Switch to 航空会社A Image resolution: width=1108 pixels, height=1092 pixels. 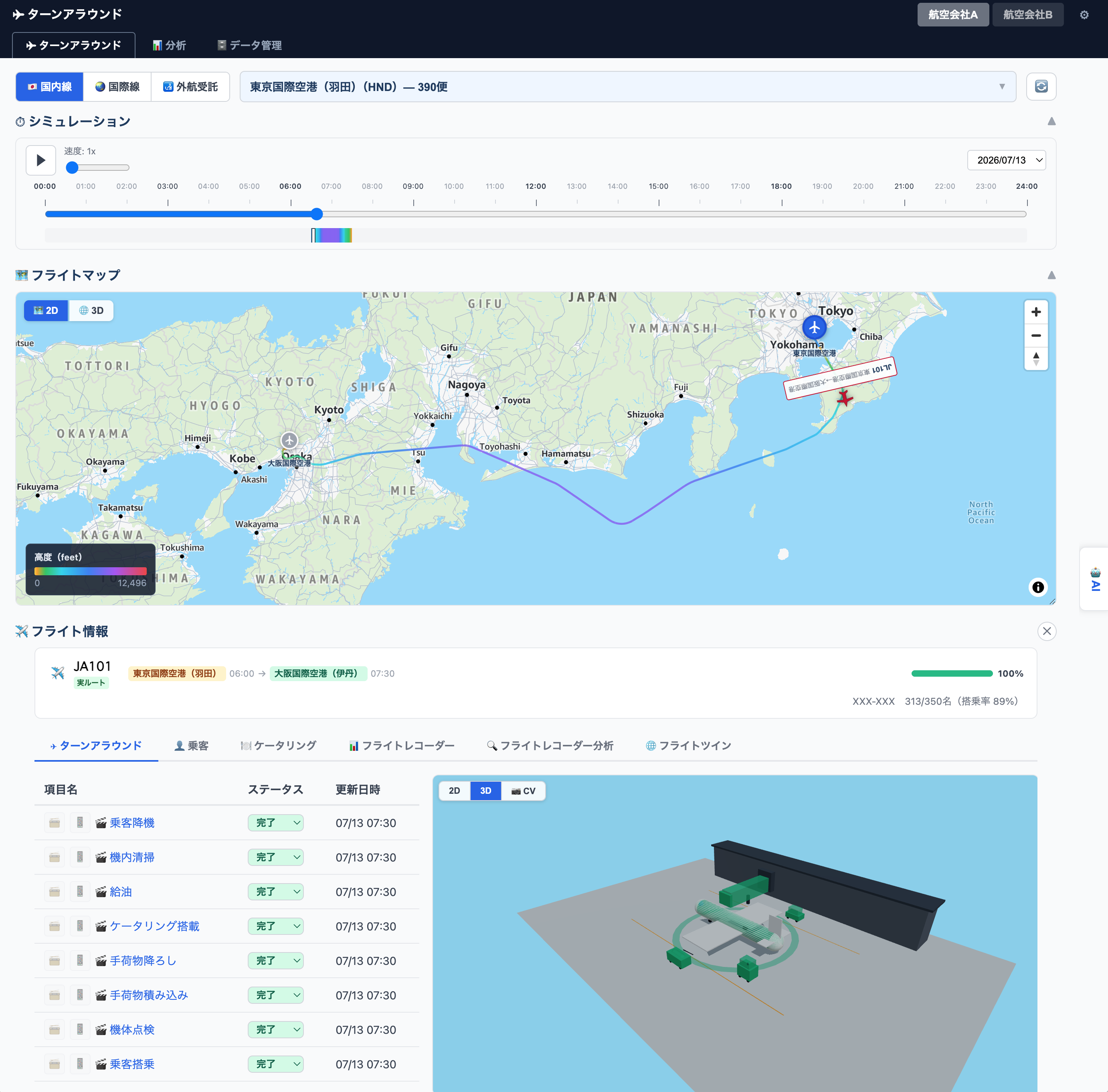pos(952,14)
